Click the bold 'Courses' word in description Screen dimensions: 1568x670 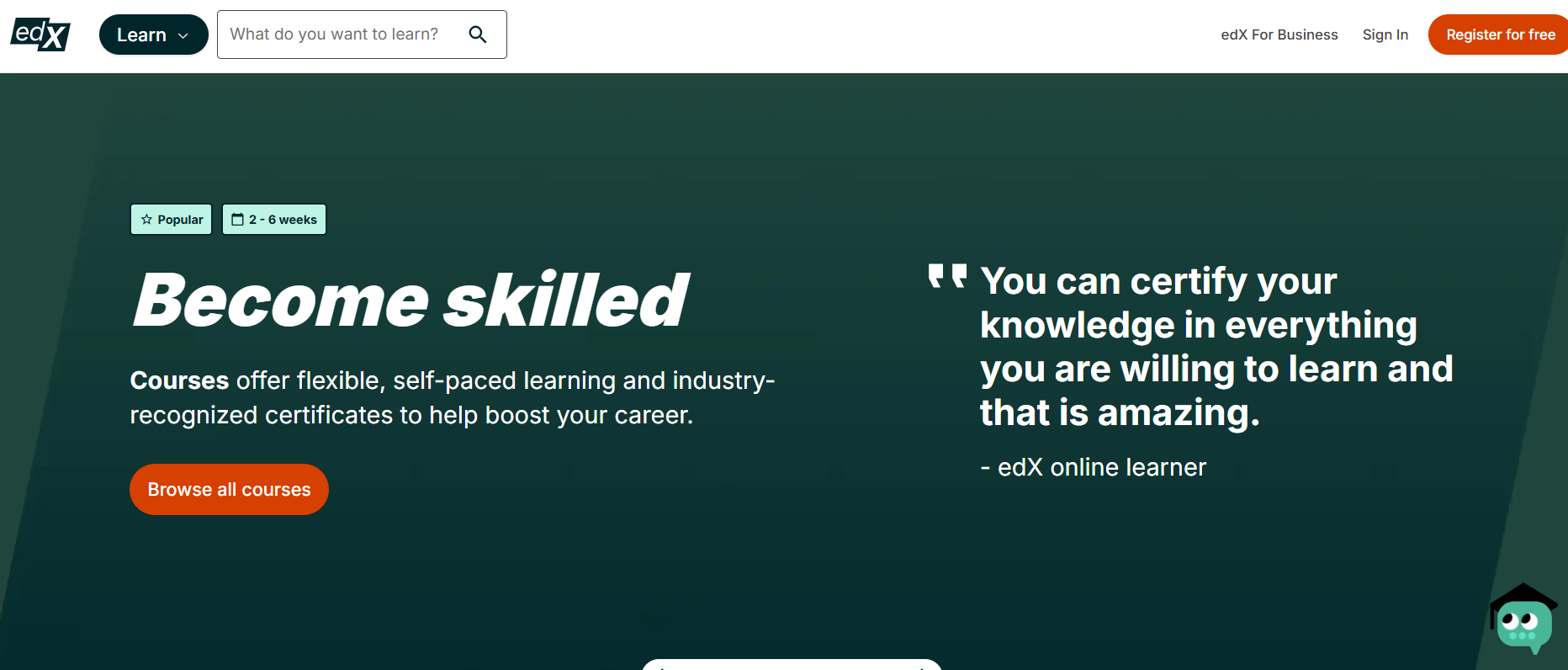pyautogui.click(x=179, y=380)
